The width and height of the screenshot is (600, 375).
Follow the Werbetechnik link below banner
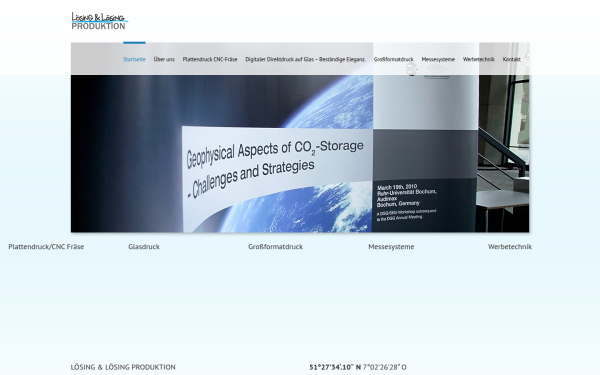coord(510,247)
